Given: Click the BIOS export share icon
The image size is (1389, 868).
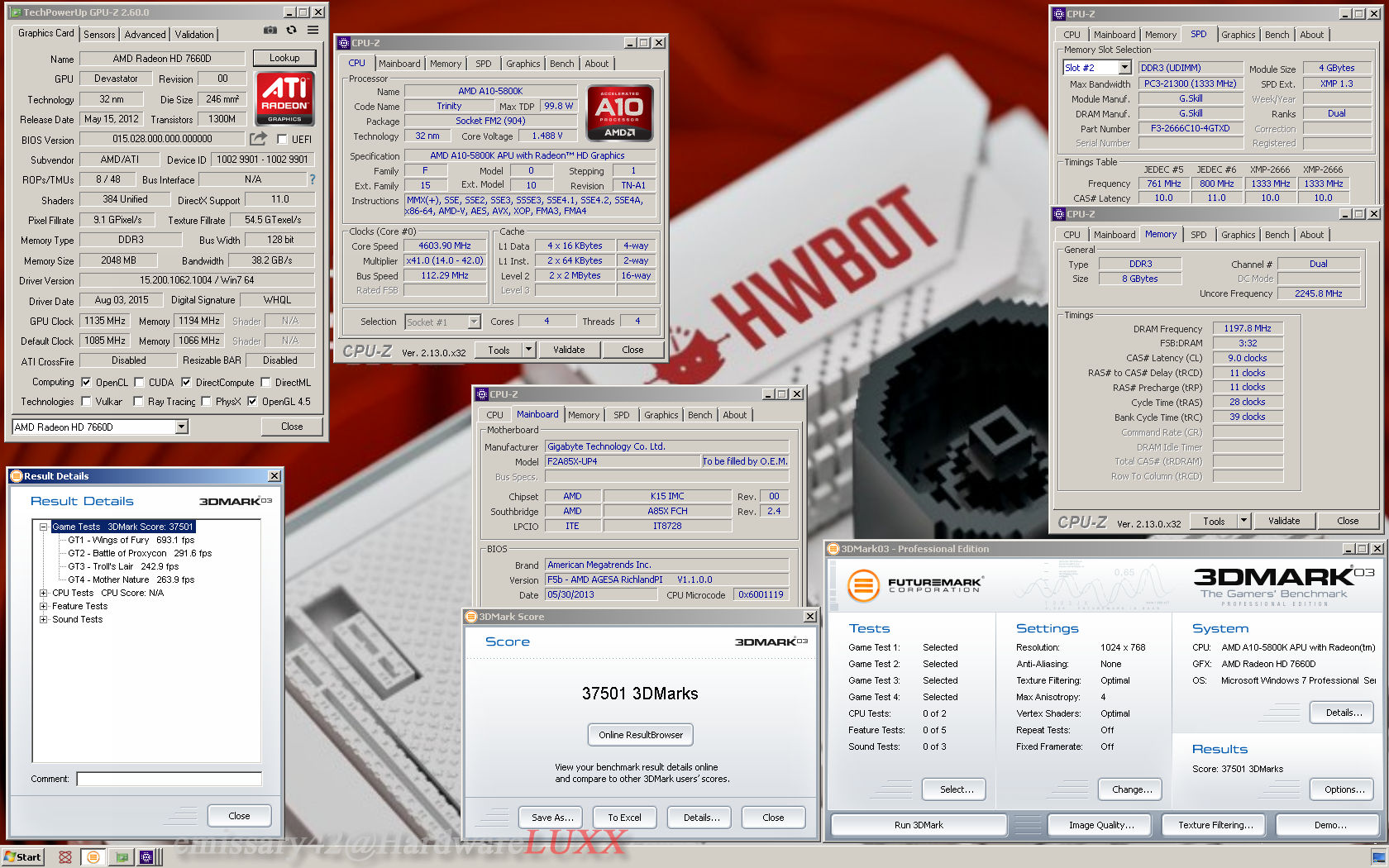Looking at the screenshot, I should (259, 139).
